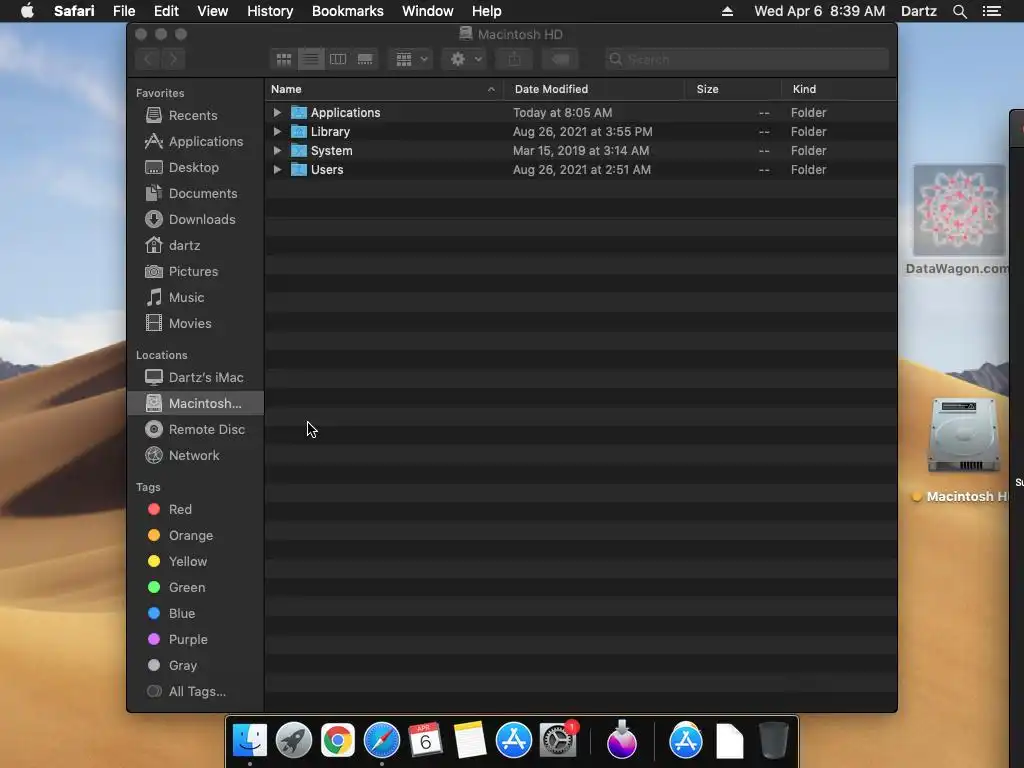This screenshot has width=1024, height=768.
Task: Select Remote Disc in sidebar
Action: [196, 429]
